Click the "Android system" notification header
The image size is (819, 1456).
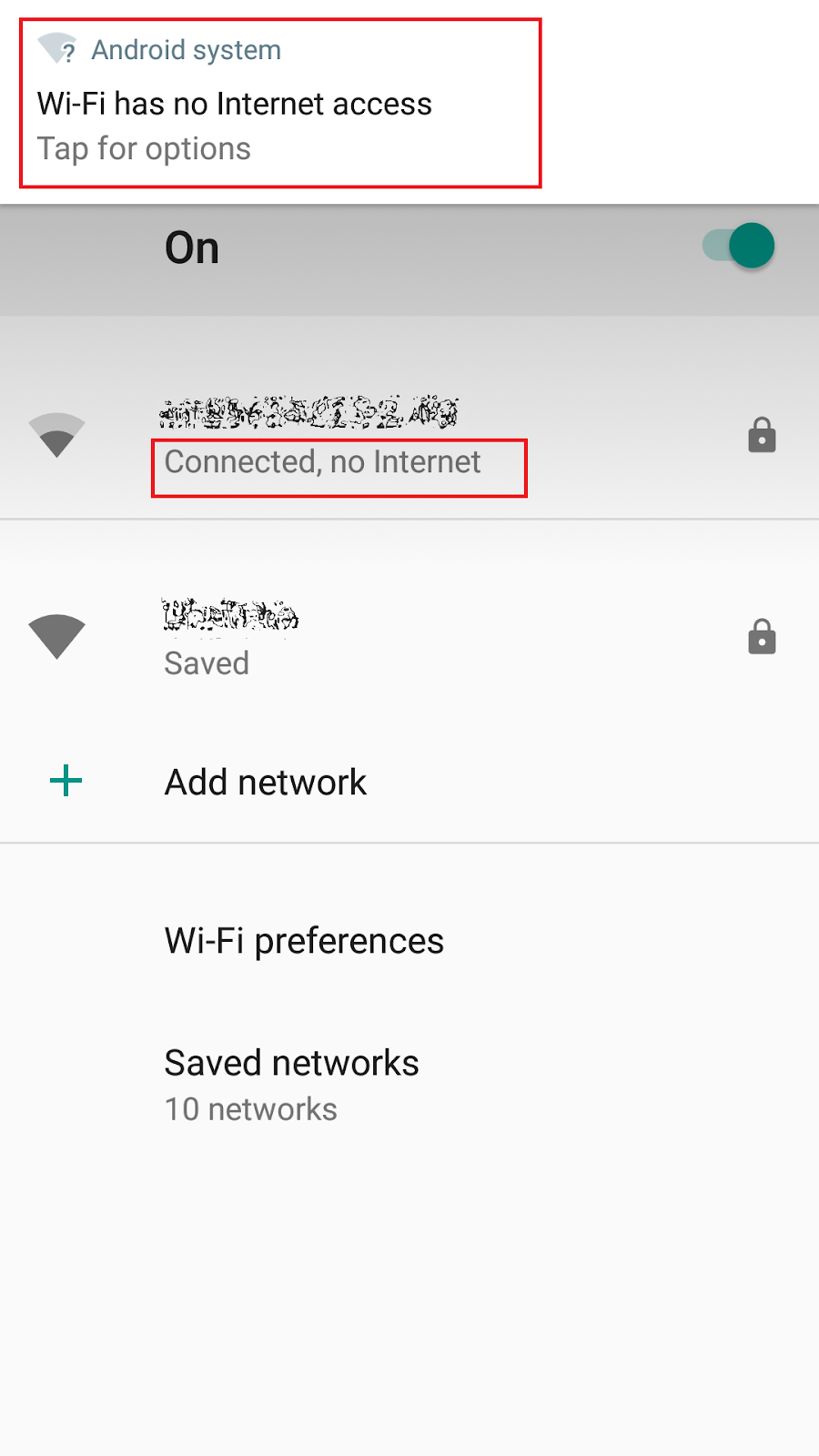(x=186, y=50)
